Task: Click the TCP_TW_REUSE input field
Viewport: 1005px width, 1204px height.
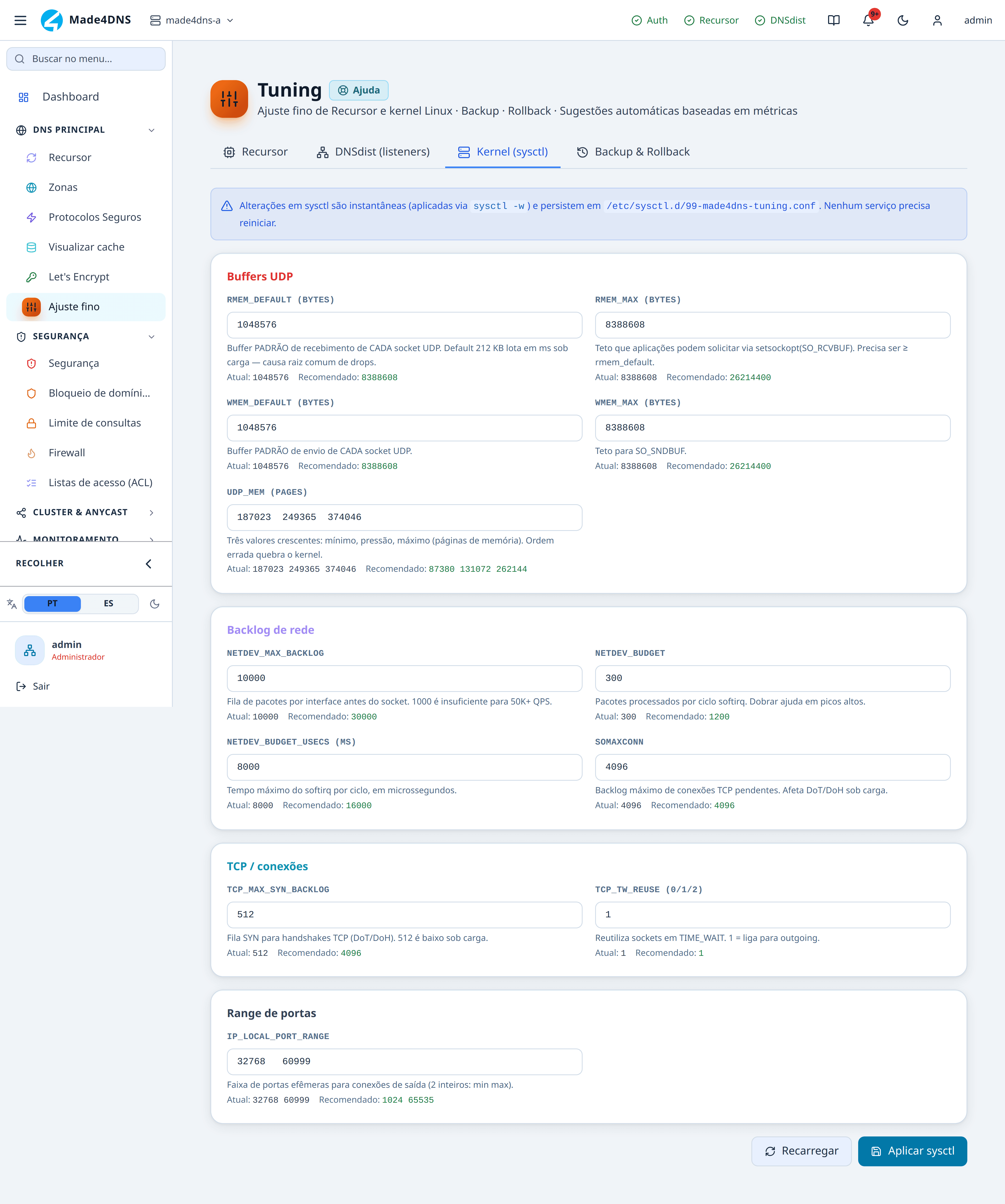Action: click(x=772, y=915)
